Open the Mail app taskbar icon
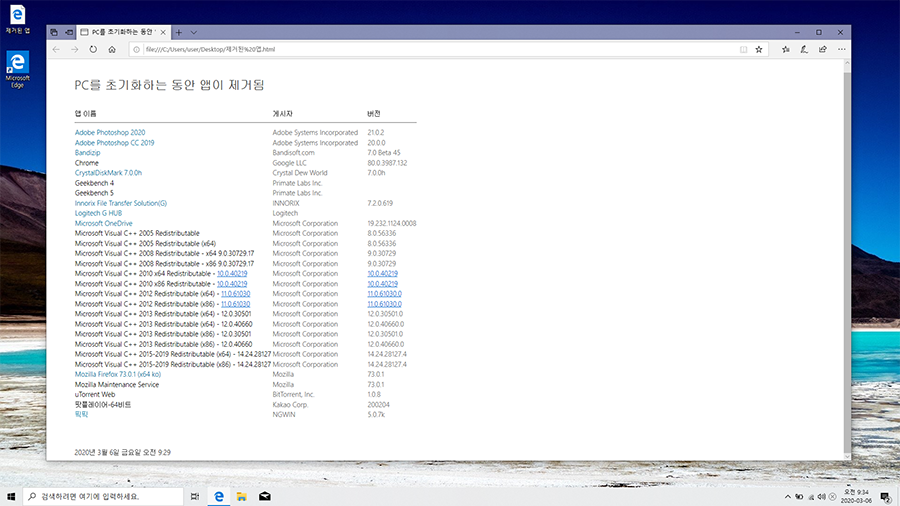 [x=265, y=496]
